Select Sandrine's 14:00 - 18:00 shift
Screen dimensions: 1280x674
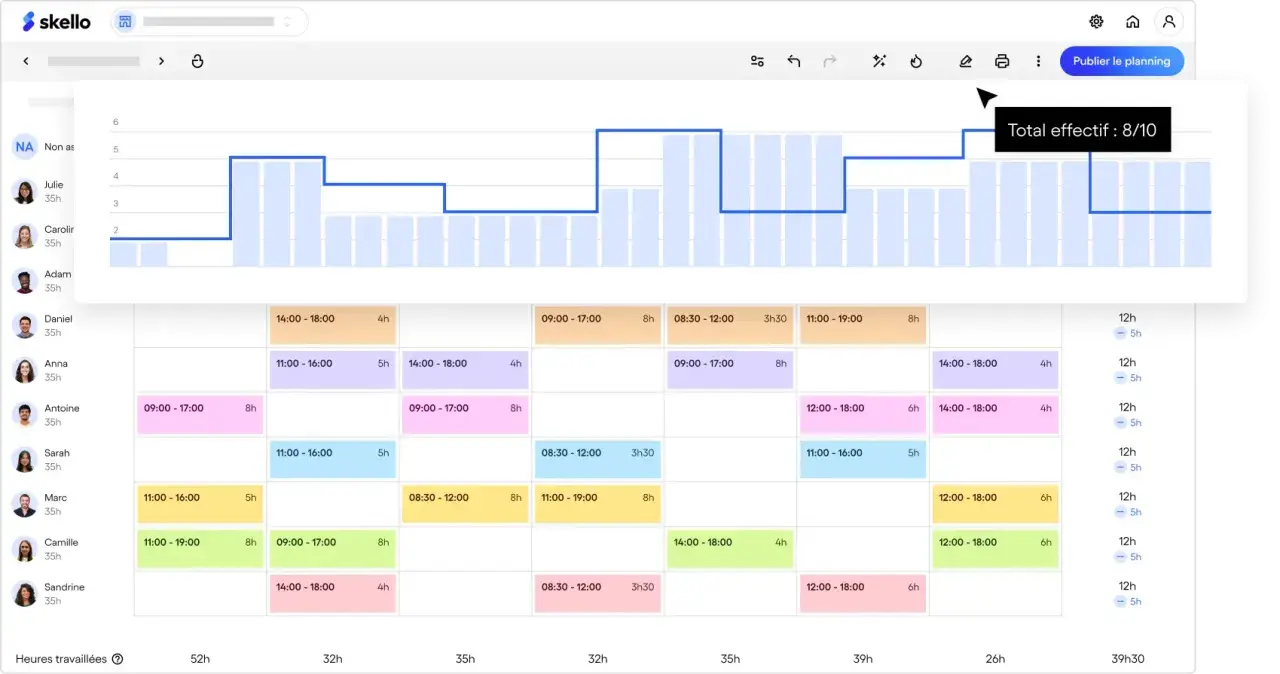pos(333,593)
